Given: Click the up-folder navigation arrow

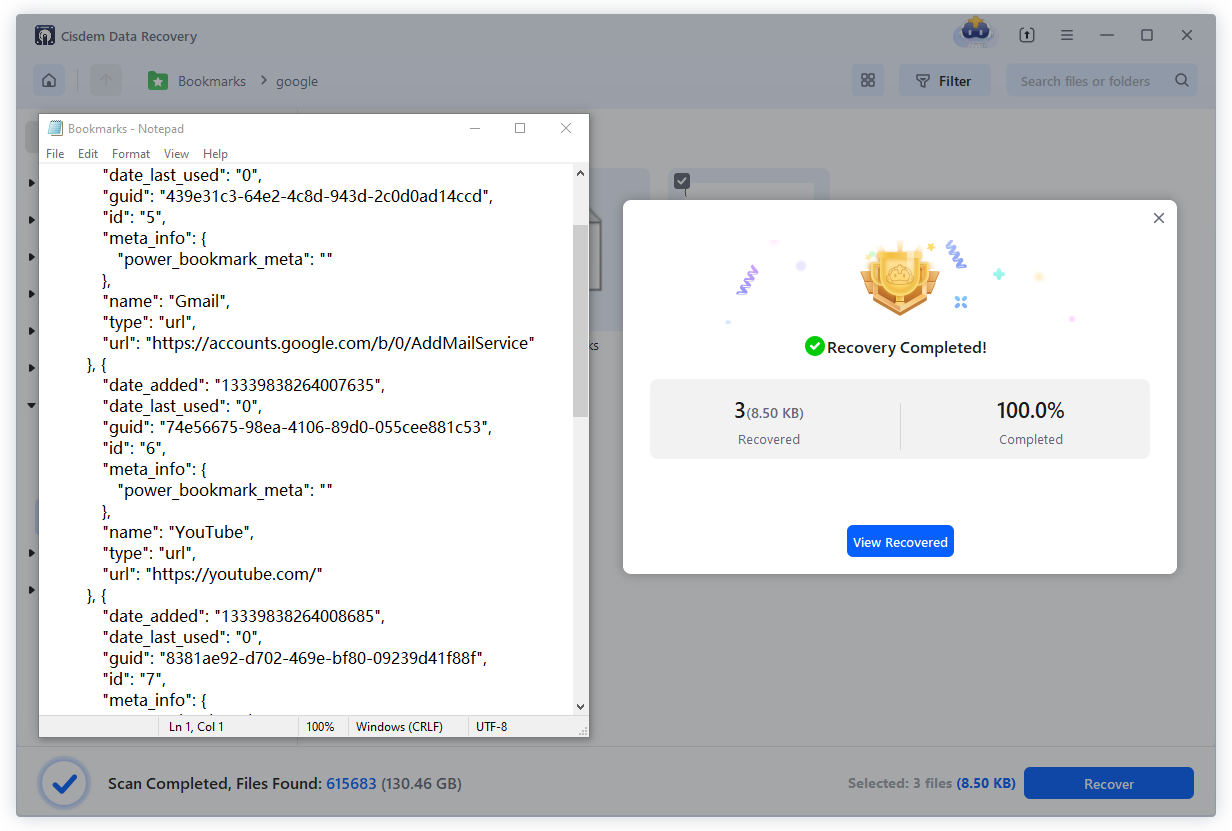Looking at the screenshot, I should [x=106, y=81].
